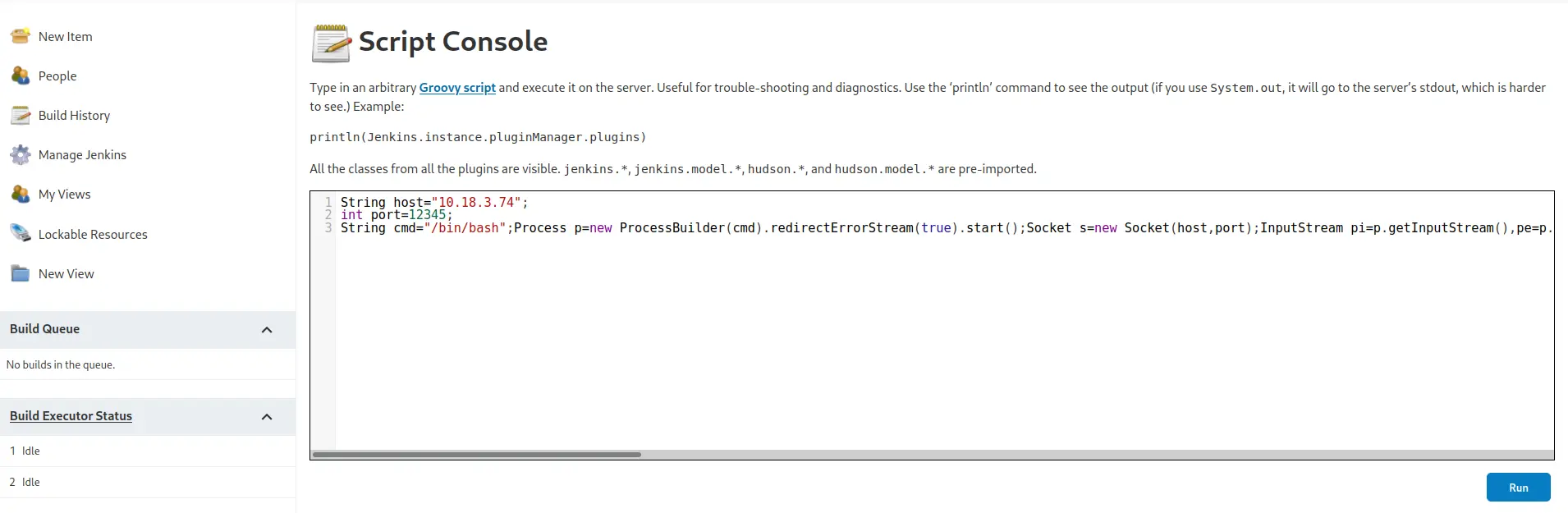
Task: Click the My Views icon
Action: click(x=21, y=194)
